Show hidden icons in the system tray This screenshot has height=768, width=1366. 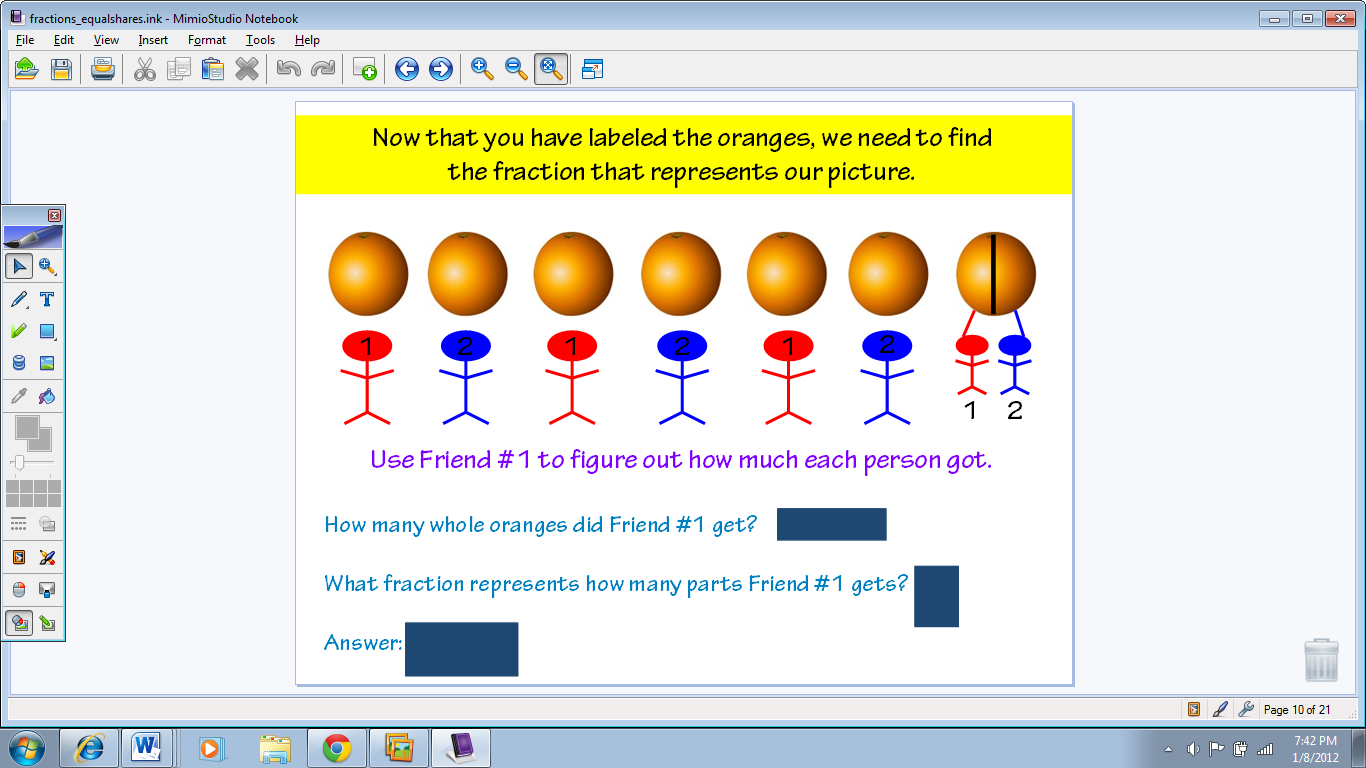coord(1169,748)
